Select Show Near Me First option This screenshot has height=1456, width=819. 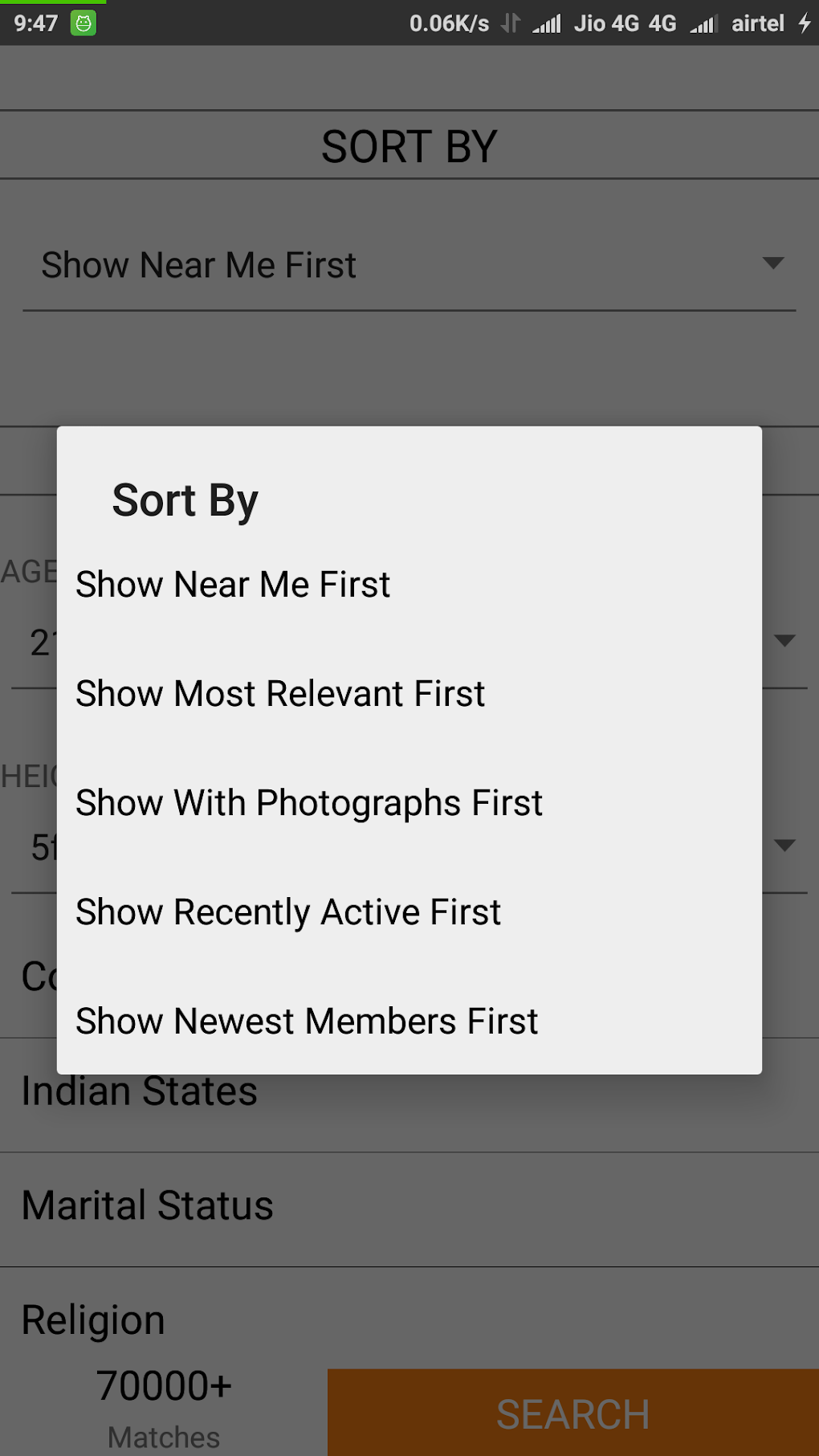[233, 585]
